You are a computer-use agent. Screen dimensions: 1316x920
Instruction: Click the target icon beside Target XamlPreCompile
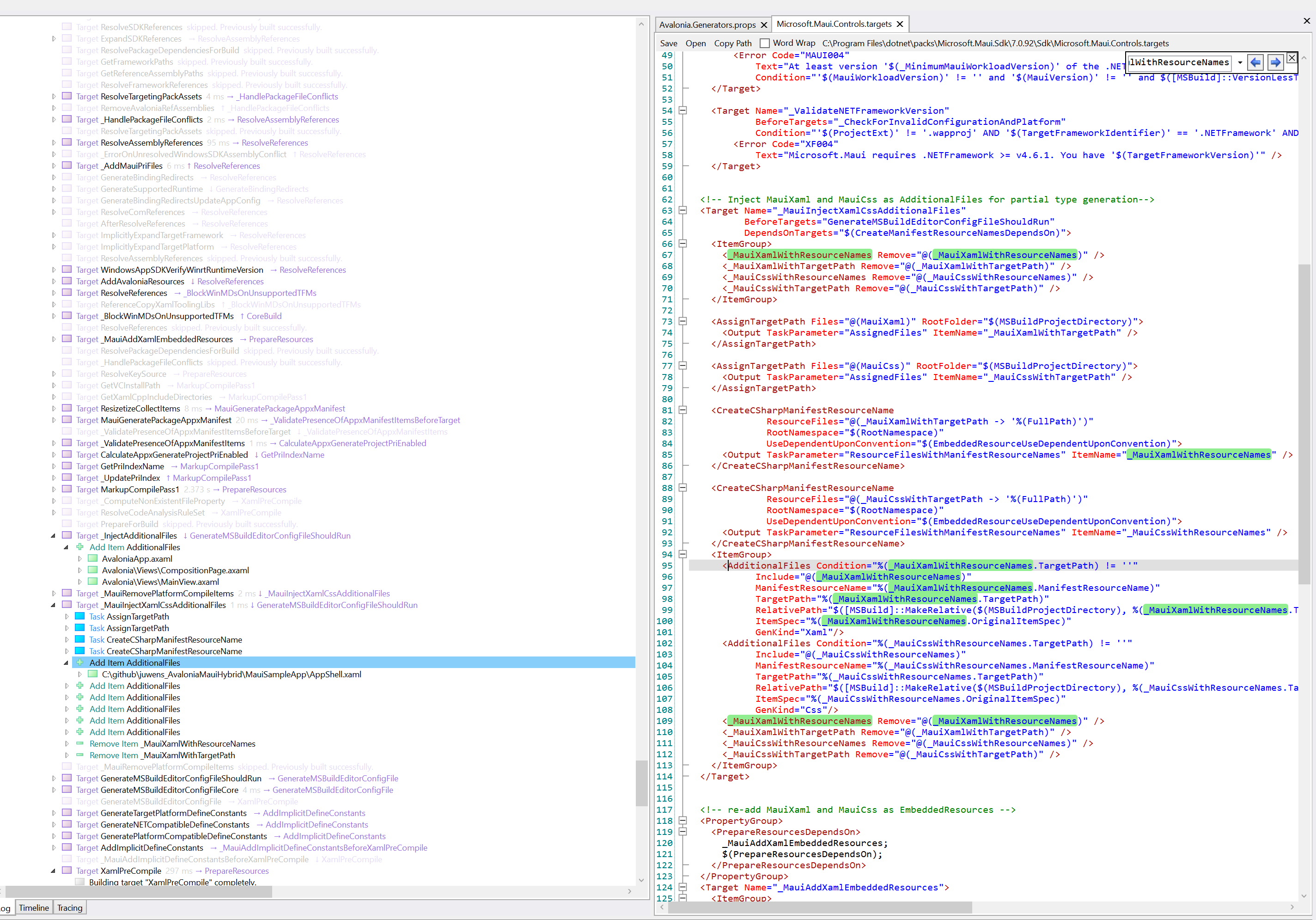click(67, 871)
